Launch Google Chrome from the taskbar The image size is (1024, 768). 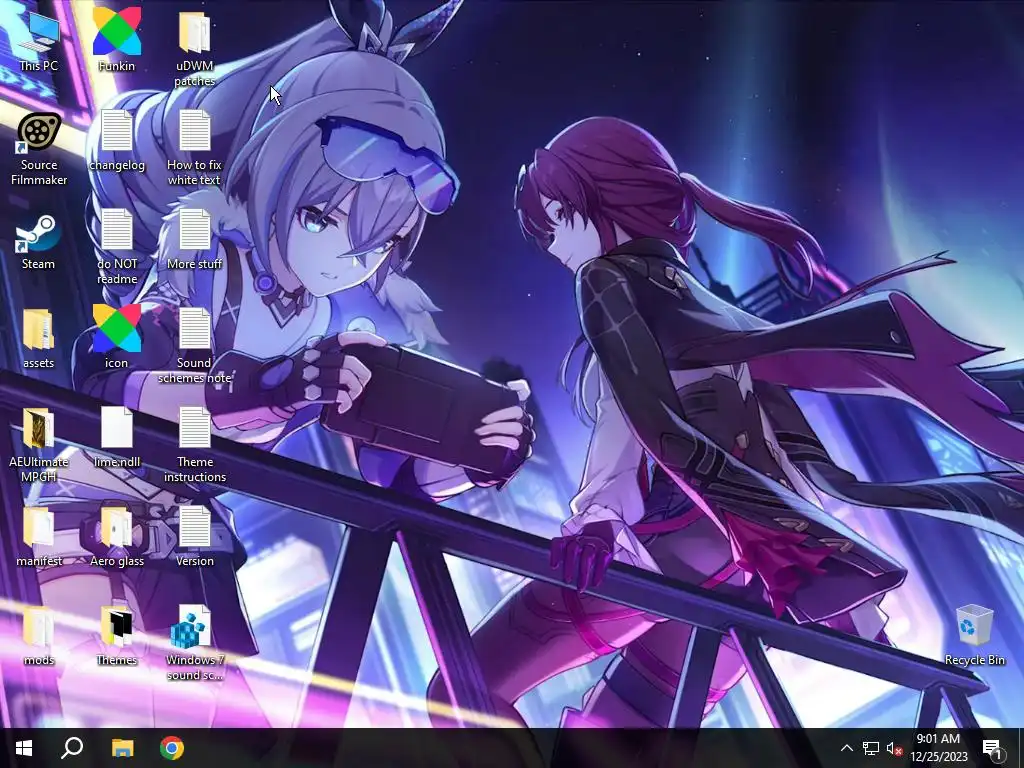click(x=172, y=748)
